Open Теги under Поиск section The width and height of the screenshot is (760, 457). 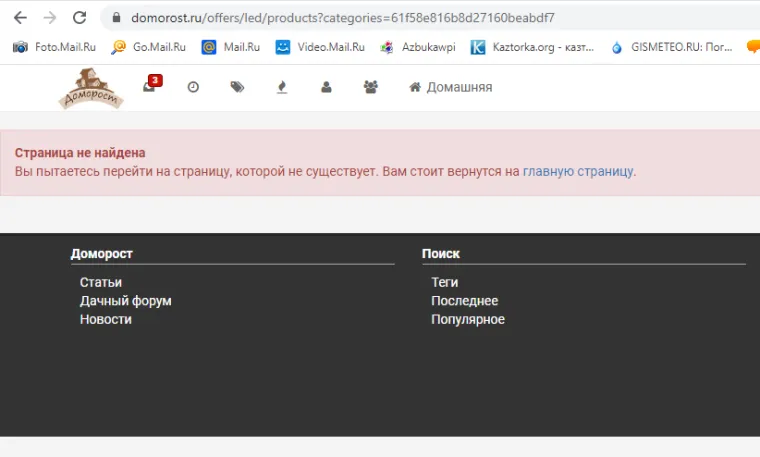click(445, 282)
